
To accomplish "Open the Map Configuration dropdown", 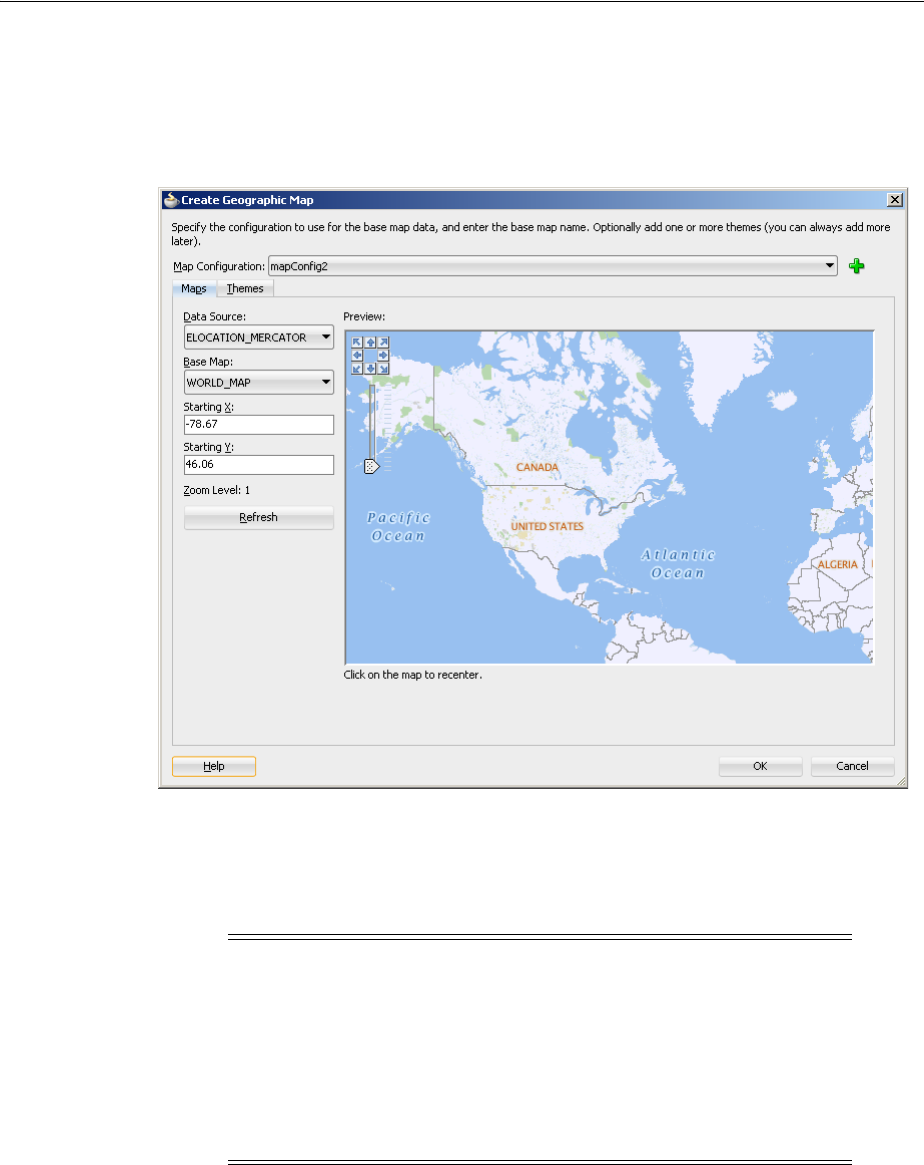I will coord(553,266).
